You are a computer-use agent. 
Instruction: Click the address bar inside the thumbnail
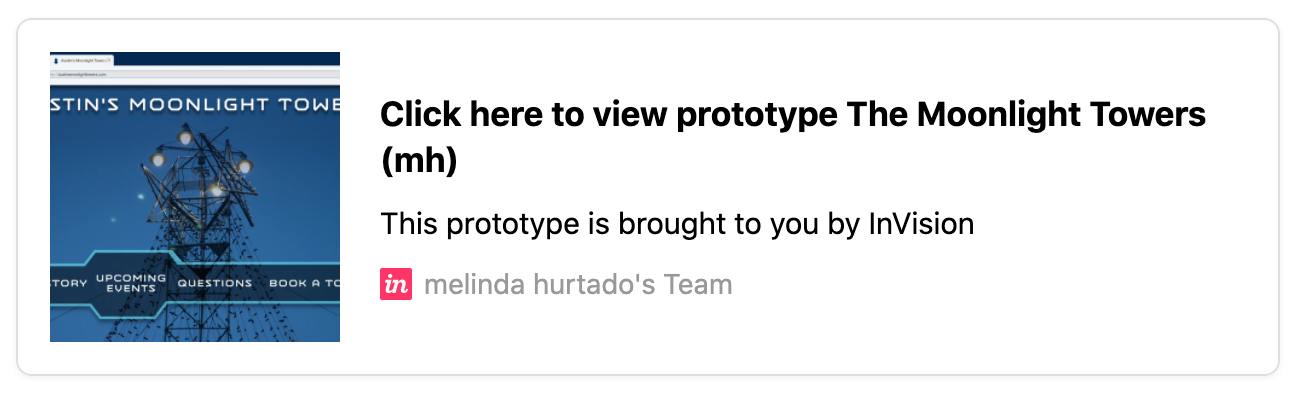(195, 73)
